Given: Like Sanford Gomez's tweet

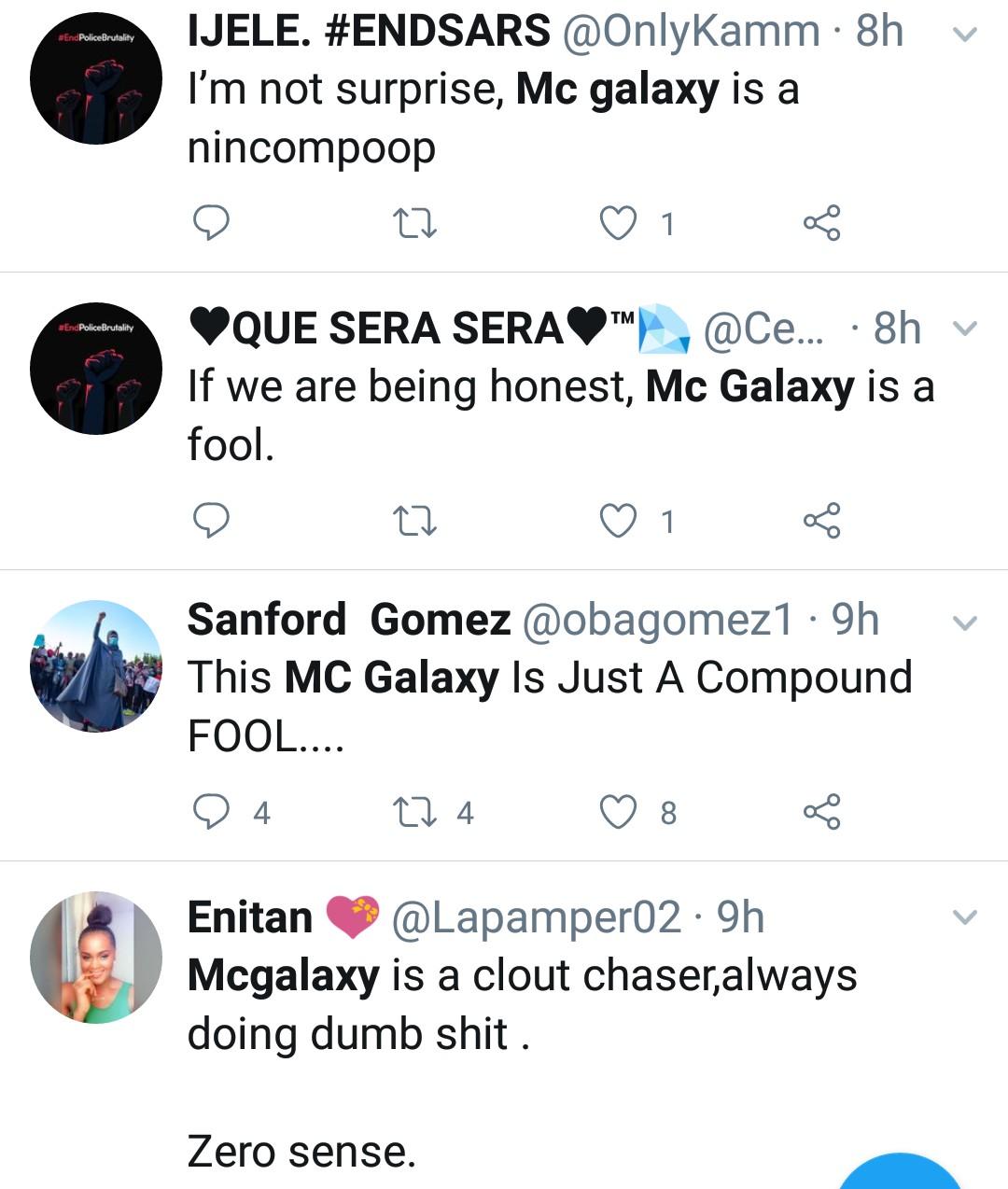Looking at the screenshot, I should click(617, 812).
